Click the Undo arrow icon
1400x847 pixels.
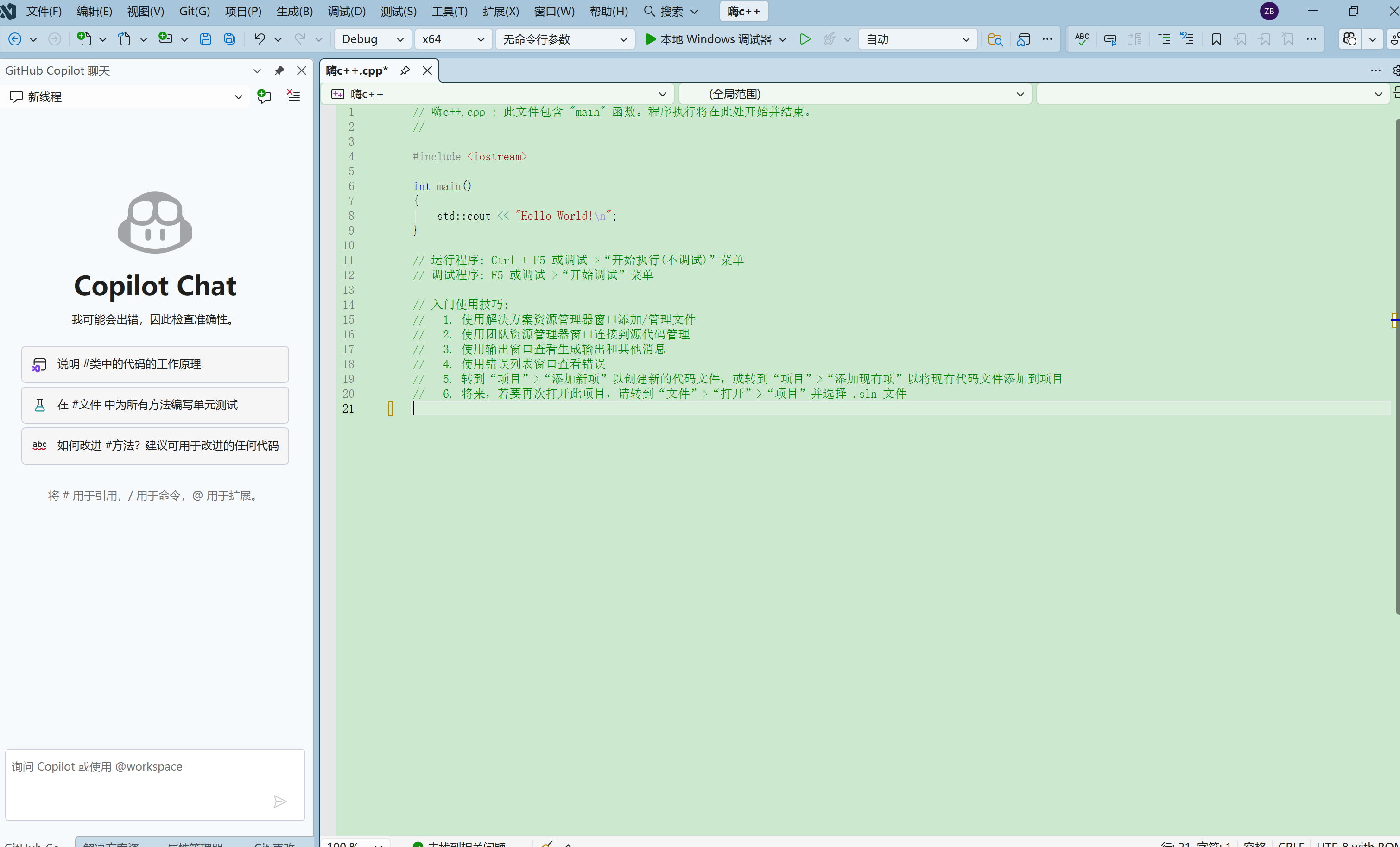tap(260, 38)
